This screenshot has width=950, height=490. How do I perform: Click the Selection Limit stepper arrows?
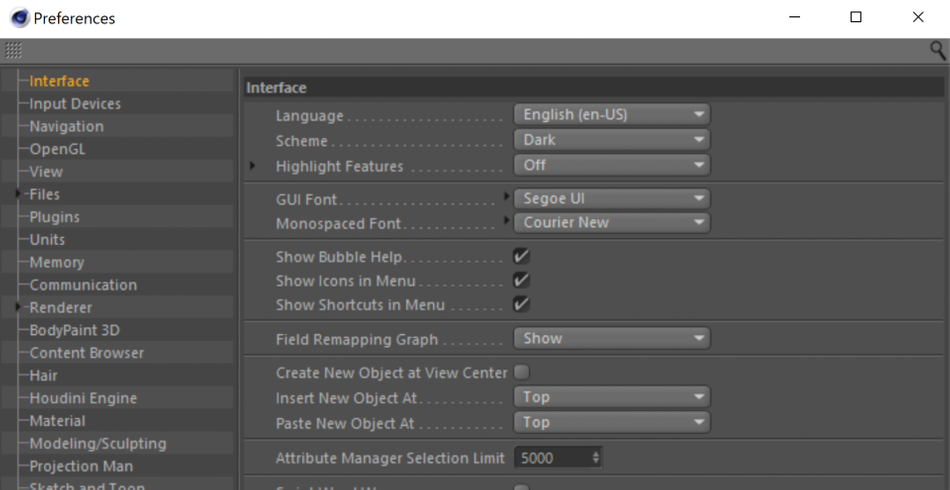(x=596, y=458)
